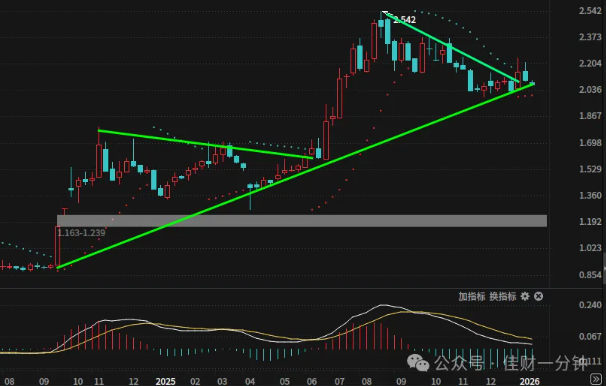Click the 2.204 price axis value

click(x=590, y=63)
